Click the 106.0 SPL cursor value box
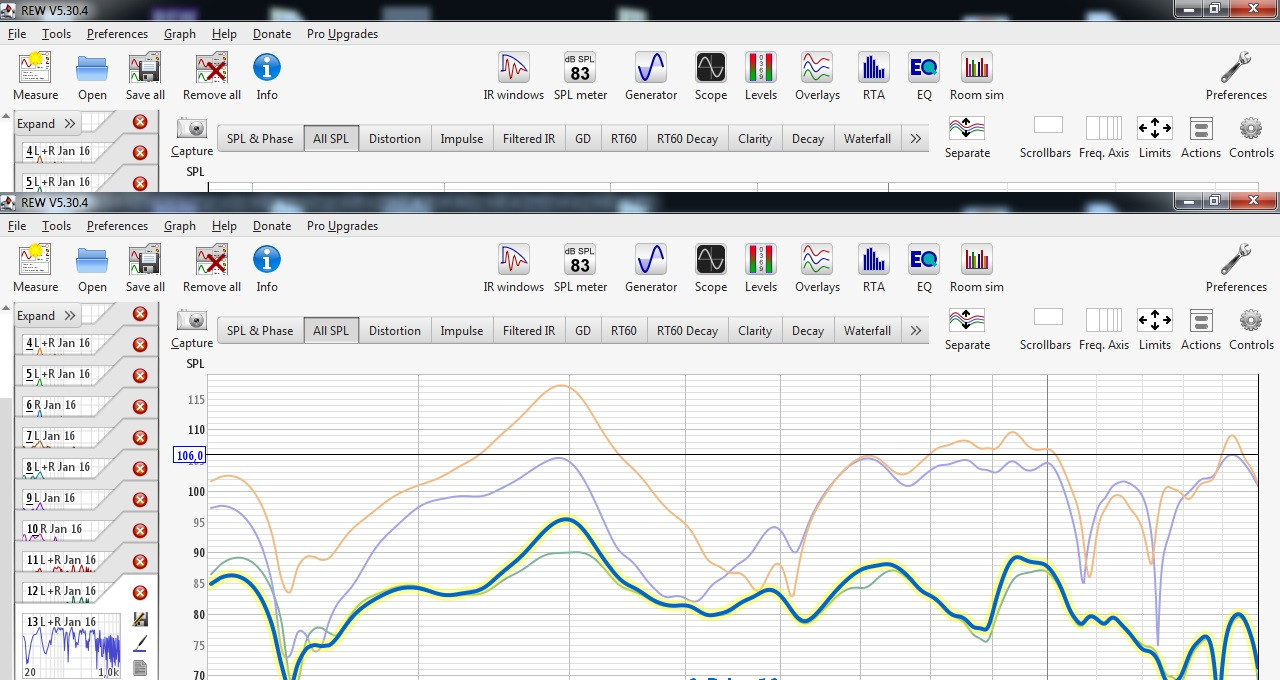This screenshot has width=1280, height=680. (190, 456)
